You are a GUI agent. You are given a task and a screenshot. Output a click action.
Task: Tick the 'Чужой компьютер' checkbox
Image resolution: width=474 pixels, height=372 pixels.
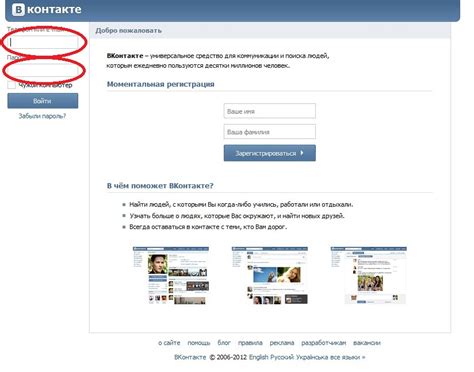[x=11, y=85]
